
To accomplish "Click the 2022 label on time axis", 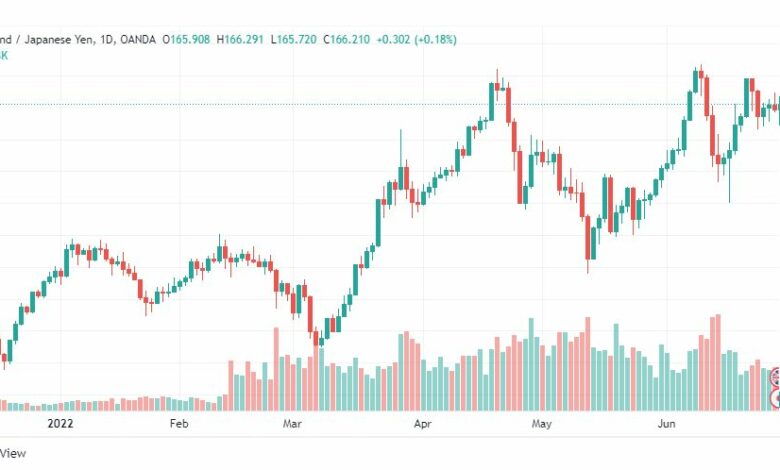I will click(60, 424).
